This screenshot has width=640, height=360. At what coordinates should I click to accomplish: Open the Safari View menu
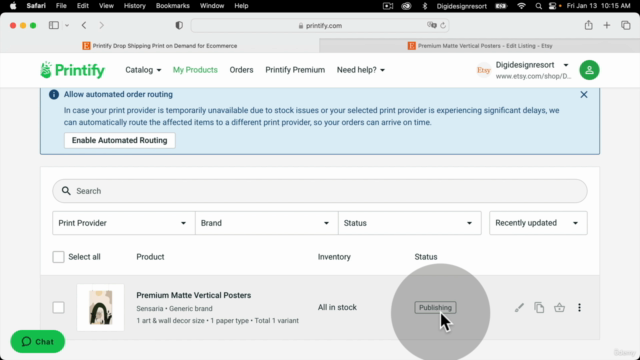tap(106, 6)
